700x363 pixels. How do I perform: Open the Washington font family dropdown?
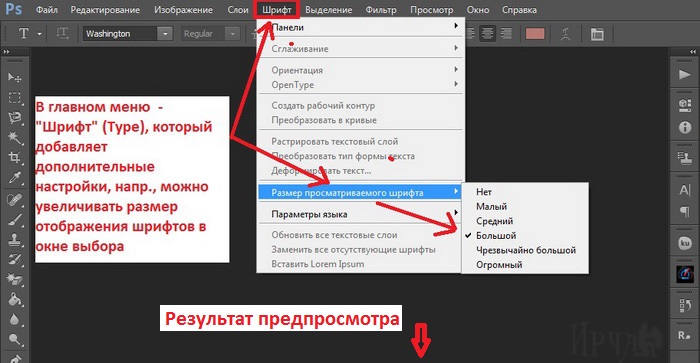[x=165, y=33]
